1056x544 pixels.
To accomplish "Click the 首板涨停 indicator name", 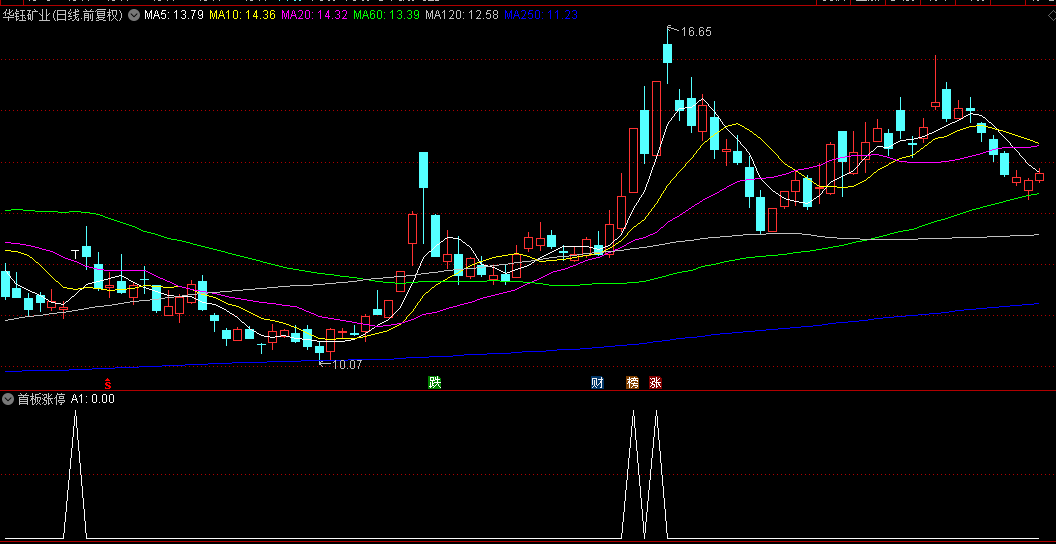I will (x=41, y=399).
